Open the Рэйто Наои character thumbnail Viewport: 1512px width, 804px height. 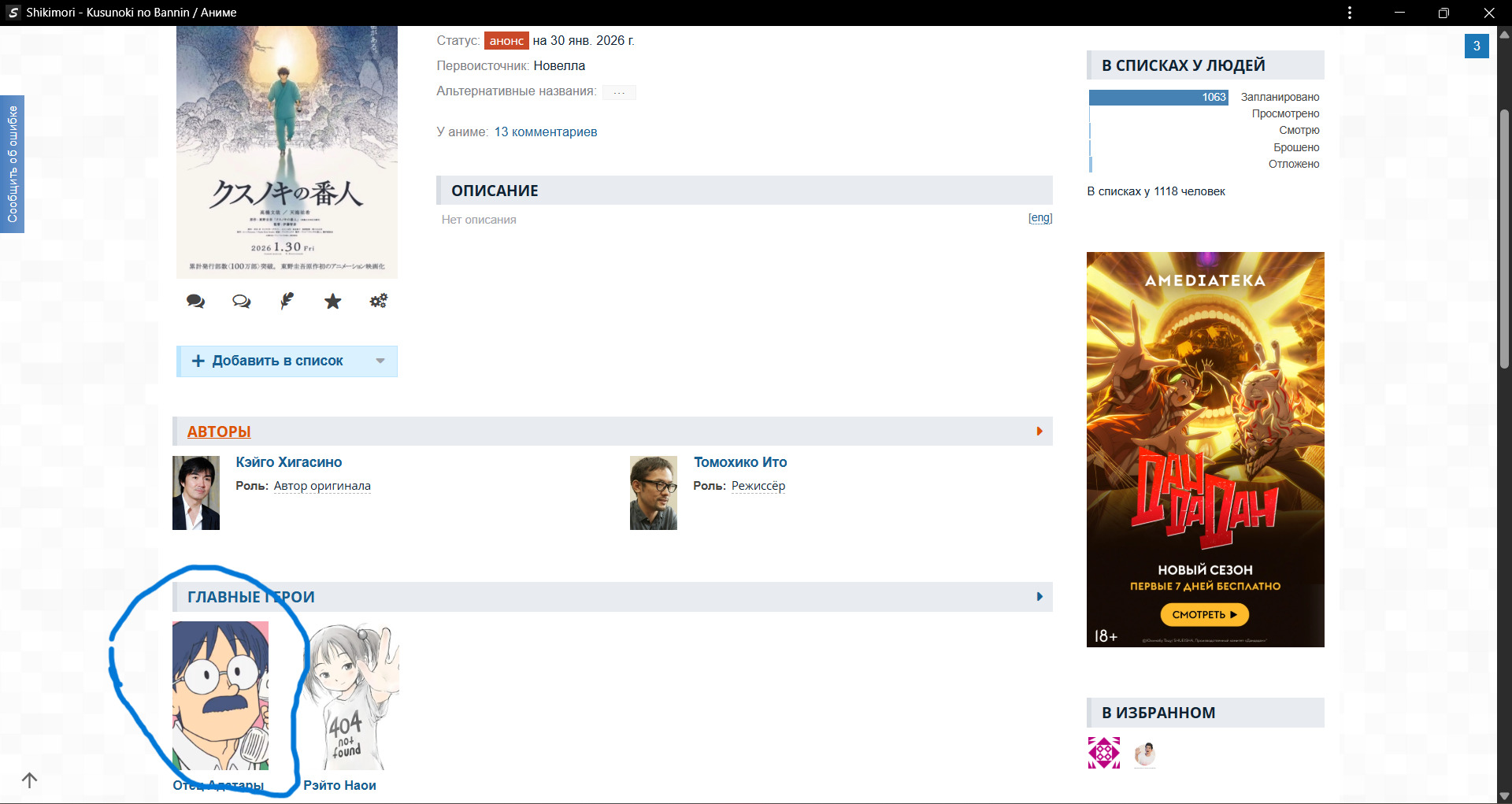(351, 696)
